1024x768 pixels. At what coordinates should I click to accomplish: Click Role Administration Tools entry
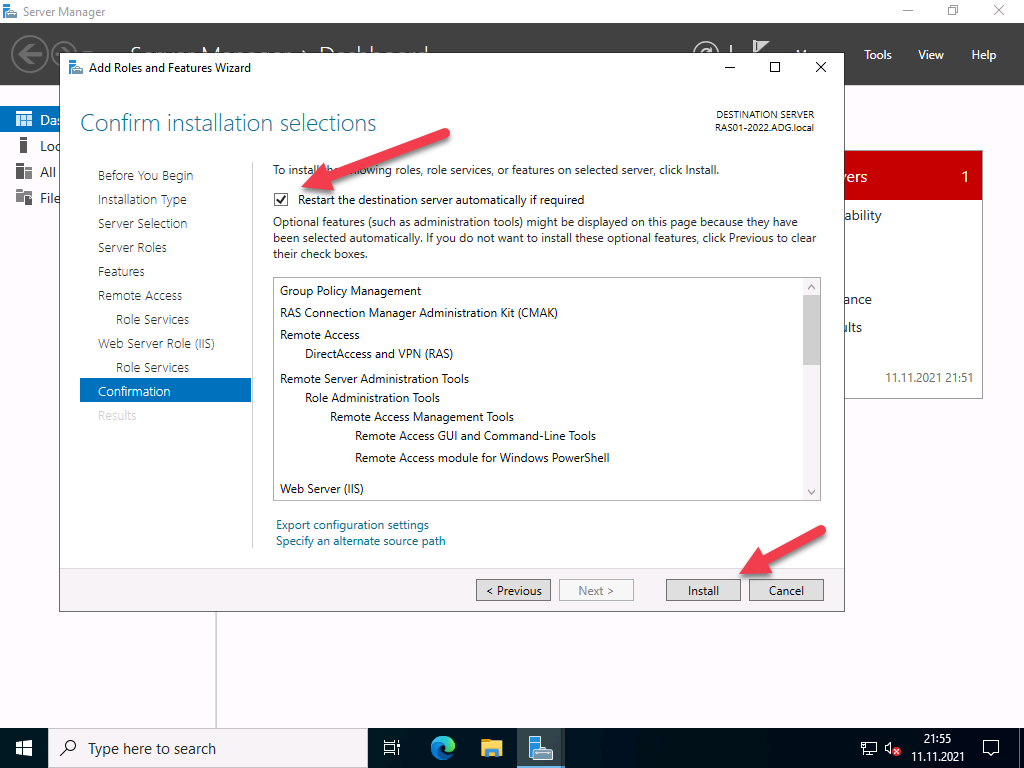(x=372, y=398)
